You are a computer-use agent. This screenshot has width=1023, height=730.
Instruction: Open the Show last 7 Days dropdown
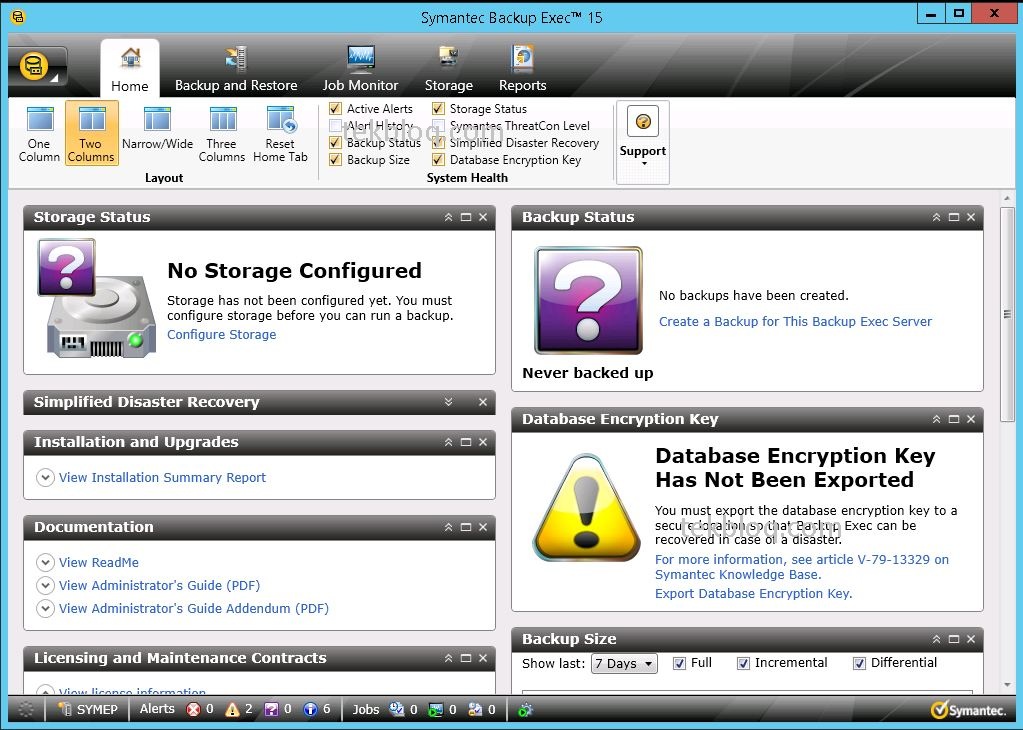624,663
